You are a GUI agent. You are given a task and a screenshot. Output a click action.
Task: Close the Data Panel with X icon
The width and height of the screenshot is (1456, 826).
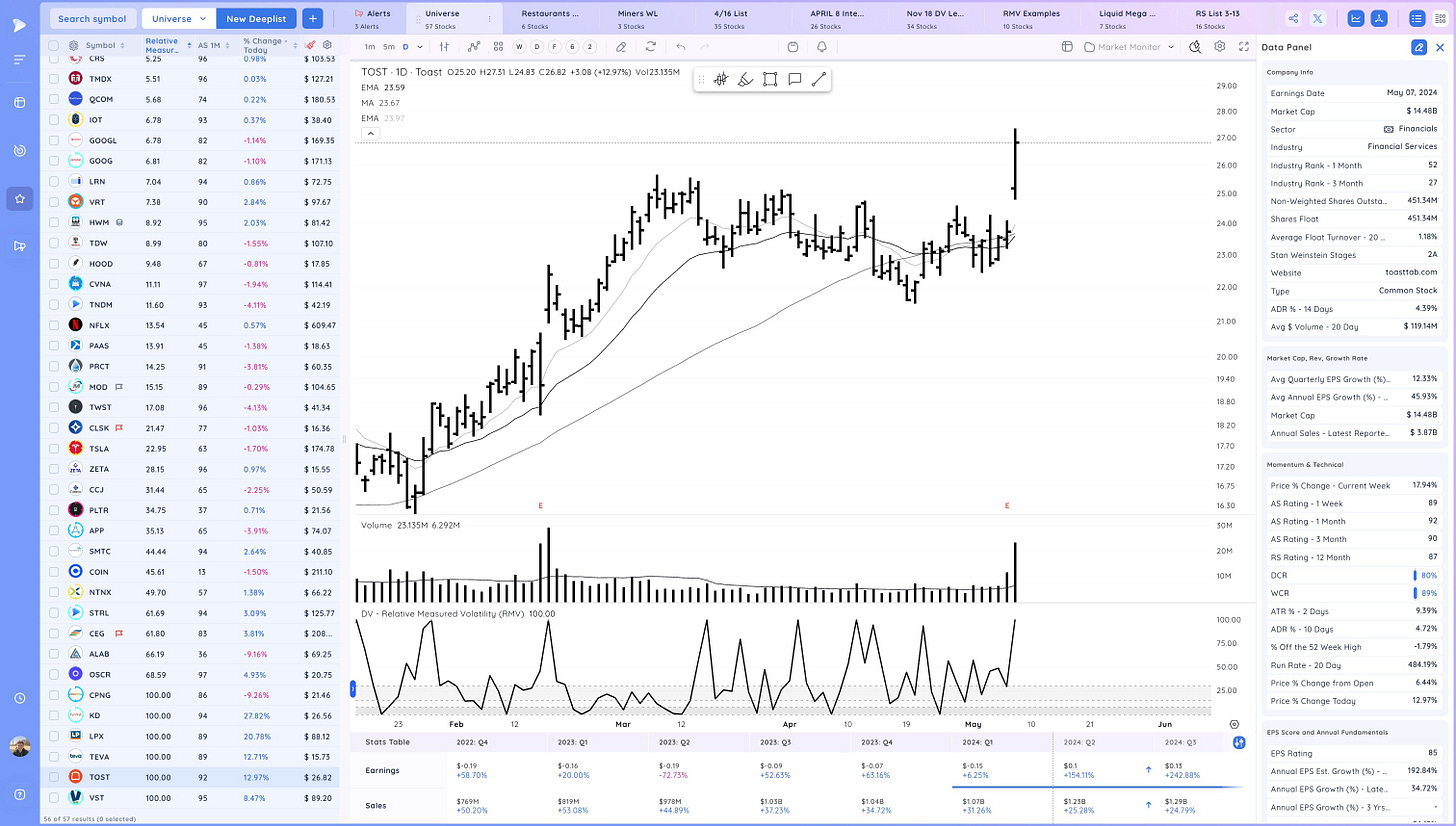pyautogui.click(x=1441, y=47)
